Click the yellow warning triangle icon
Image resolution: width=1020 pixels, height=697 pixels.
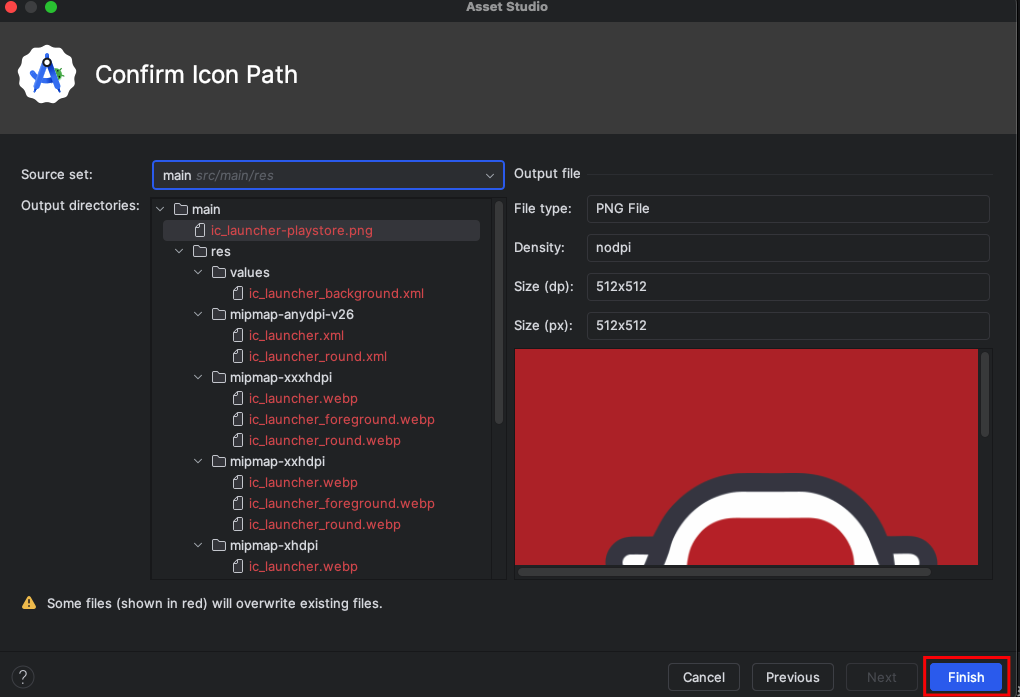(29, 603)
